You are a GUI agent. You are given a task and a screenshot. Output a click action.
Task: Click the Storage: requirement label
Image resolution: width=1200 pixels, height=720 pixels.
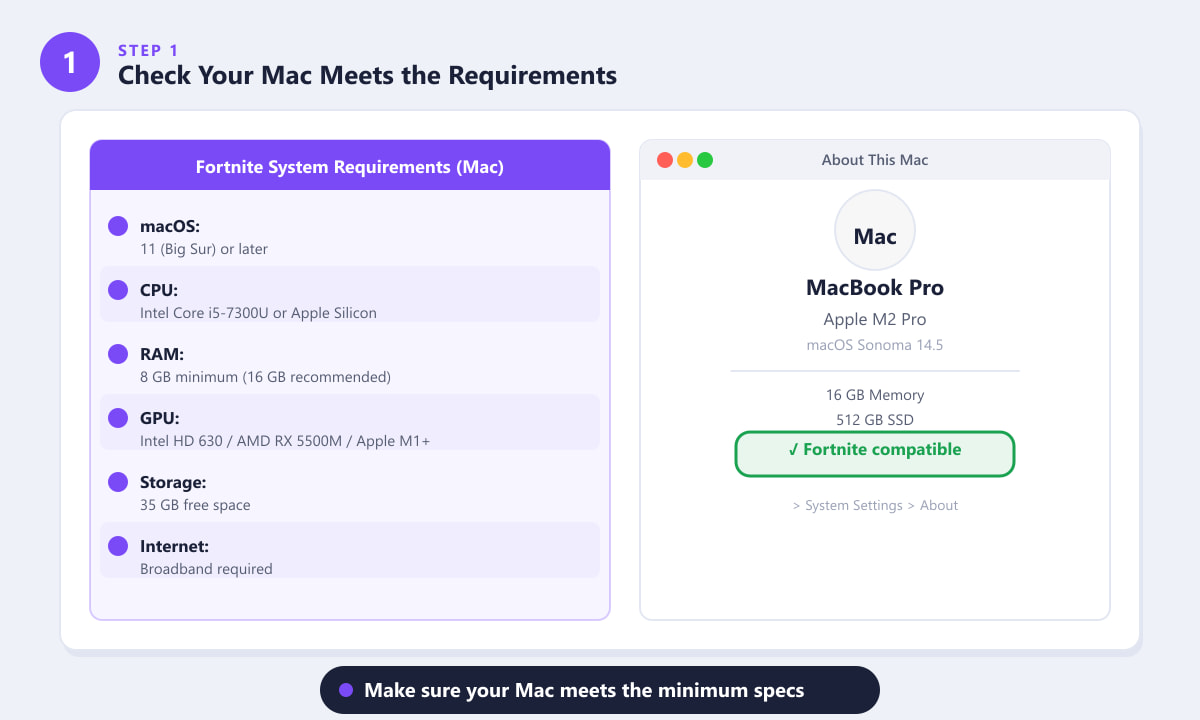pyautogui.click(x=173, y=483)
